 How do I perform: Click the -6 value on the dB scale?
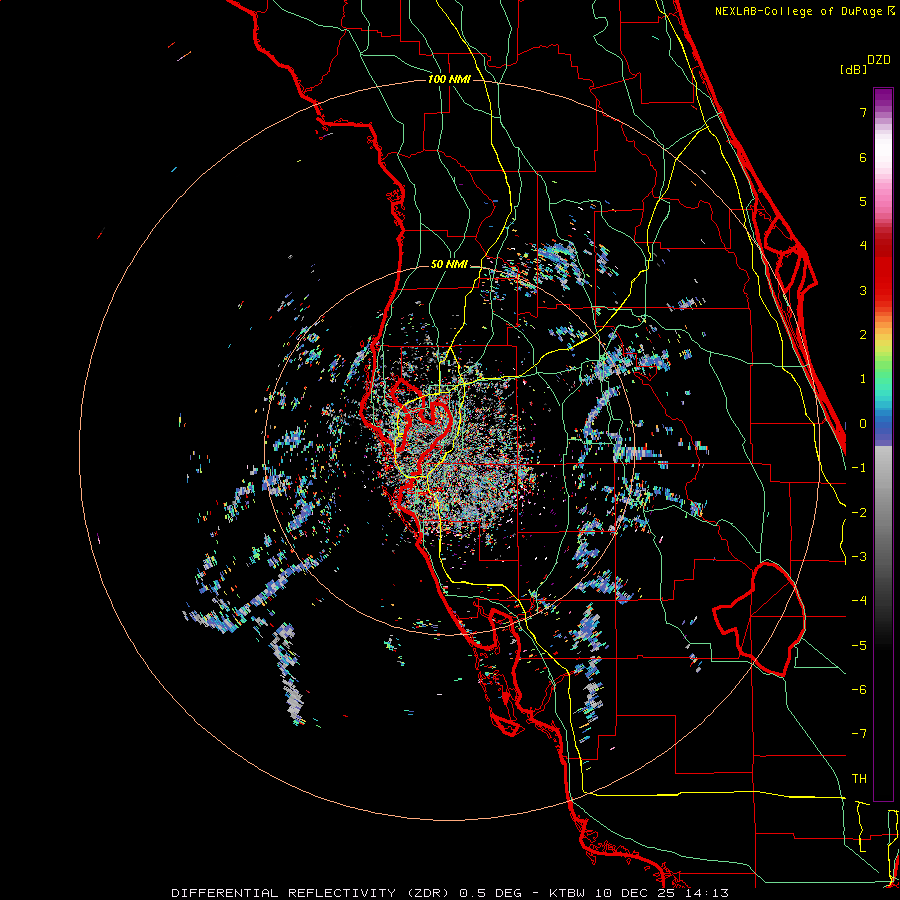point(859,690)
